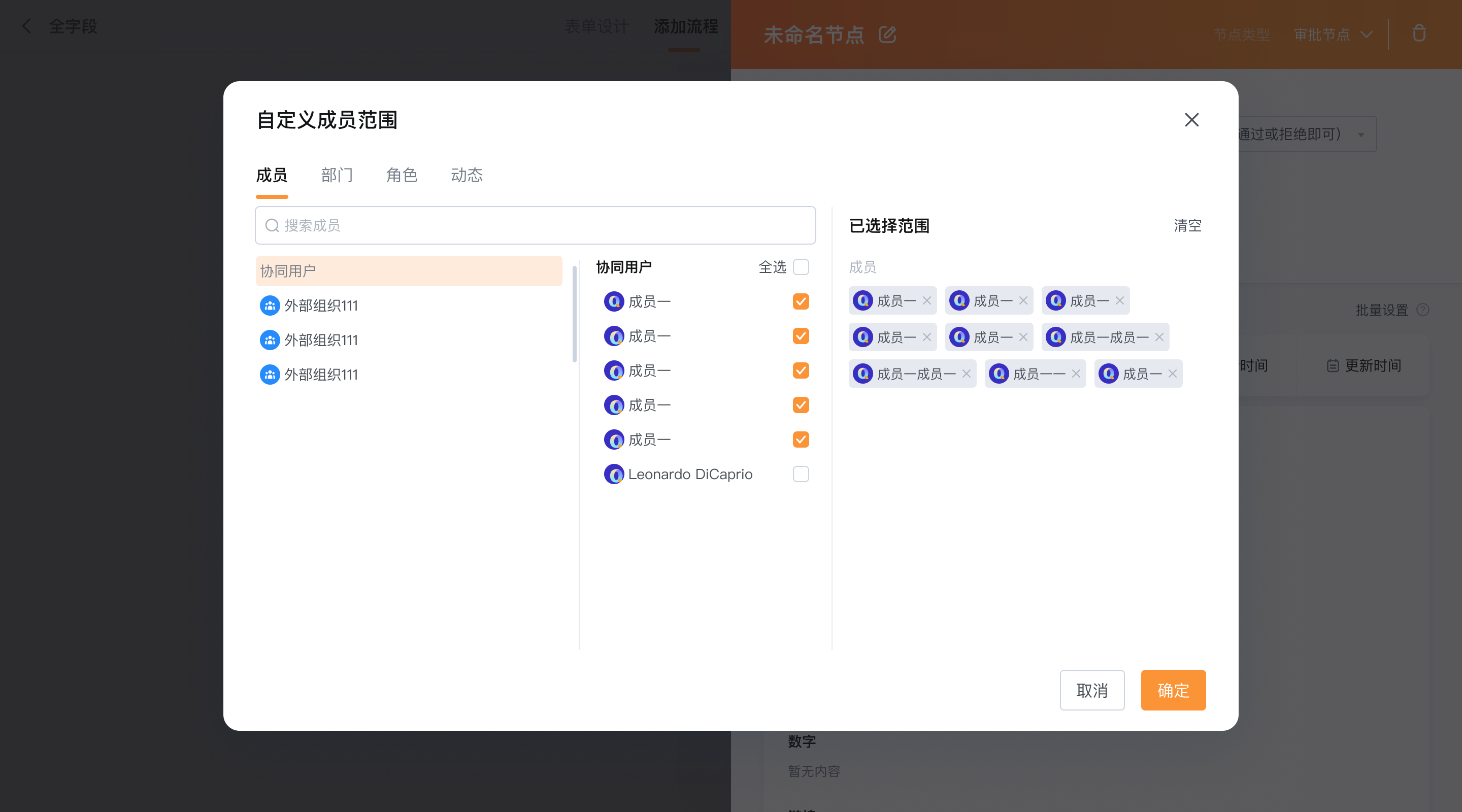
Task: Click the 批量设置 link
Action: (1382, 310)
